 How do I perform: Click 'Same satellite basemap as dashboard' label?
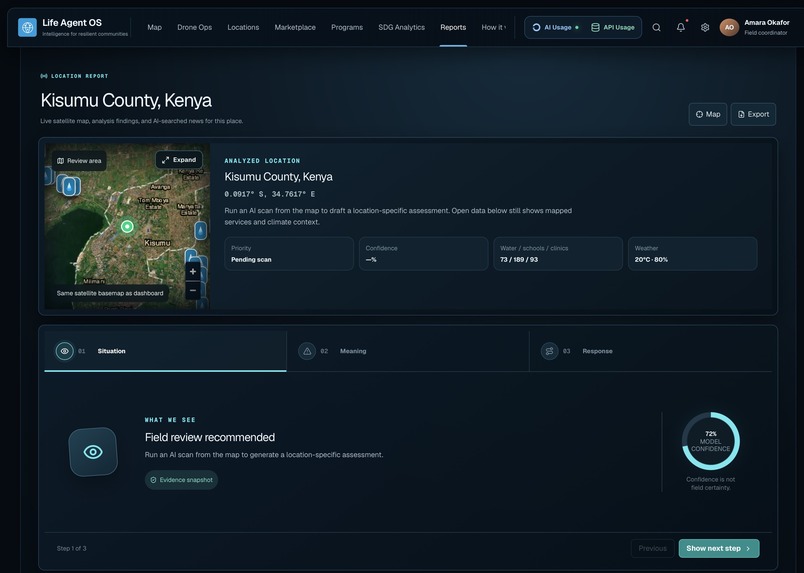(110, 293)
